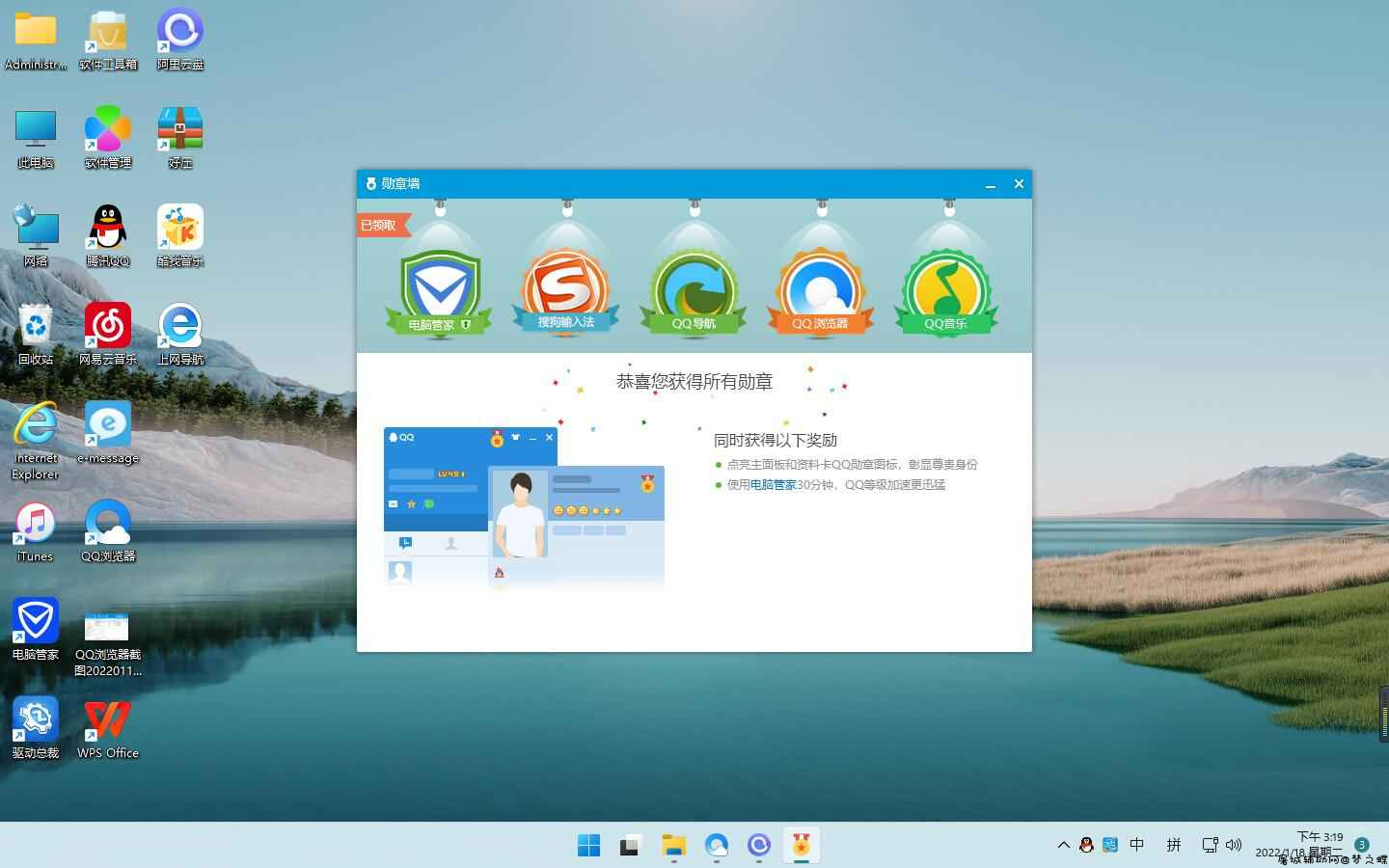
Task: Click the 拼 input method indicator
Action: [x=1174, y=845]
